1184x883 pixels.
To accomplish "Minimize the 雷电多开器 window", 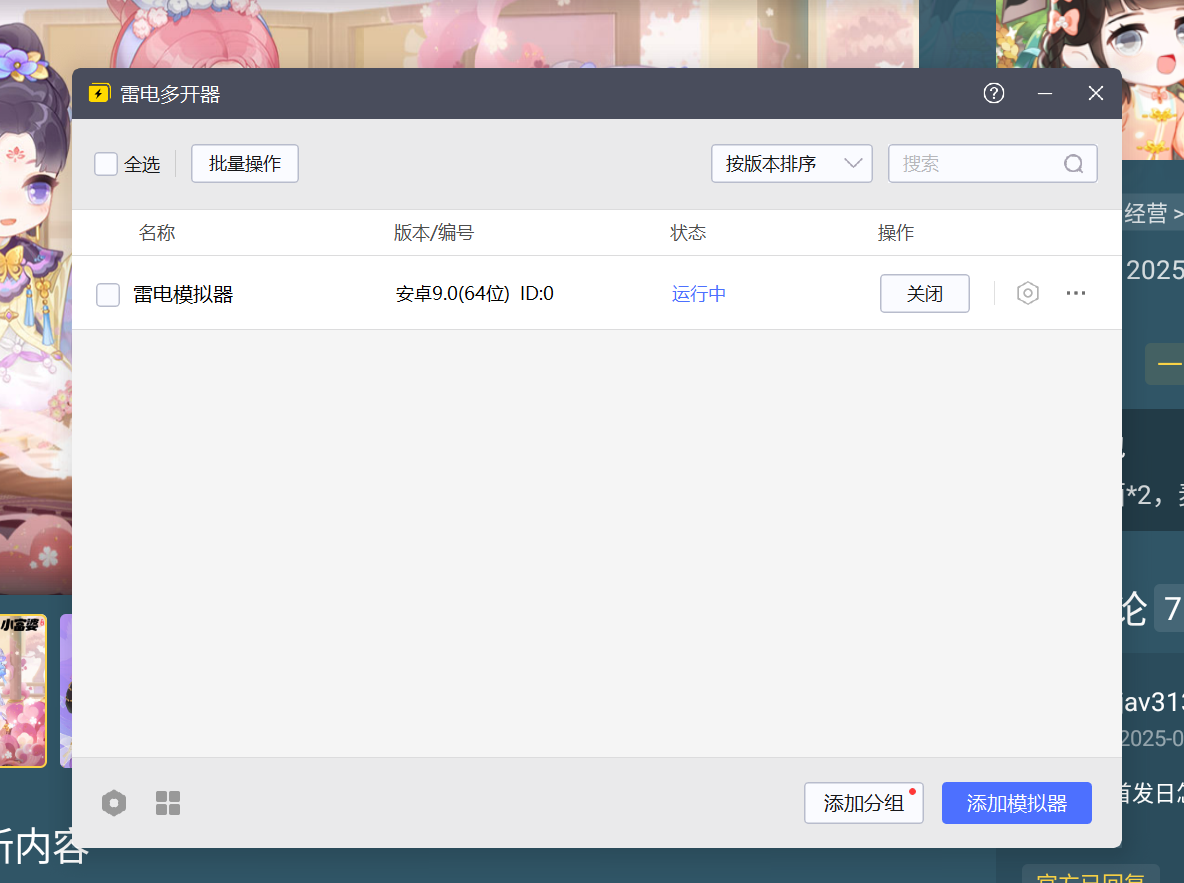I will point(1045,93).
